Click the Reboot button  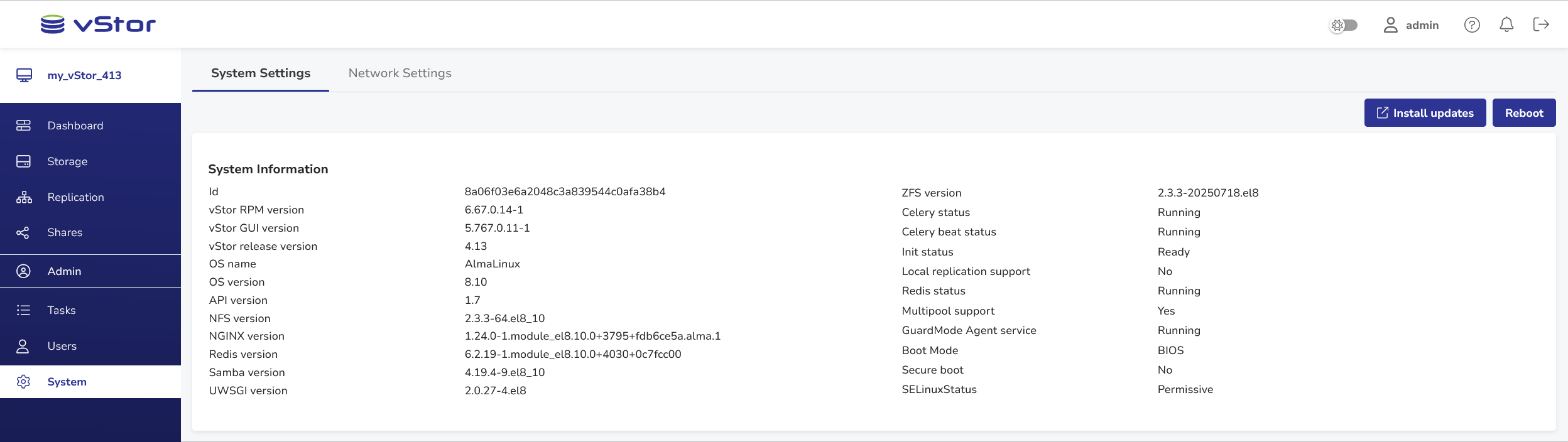1523,113
